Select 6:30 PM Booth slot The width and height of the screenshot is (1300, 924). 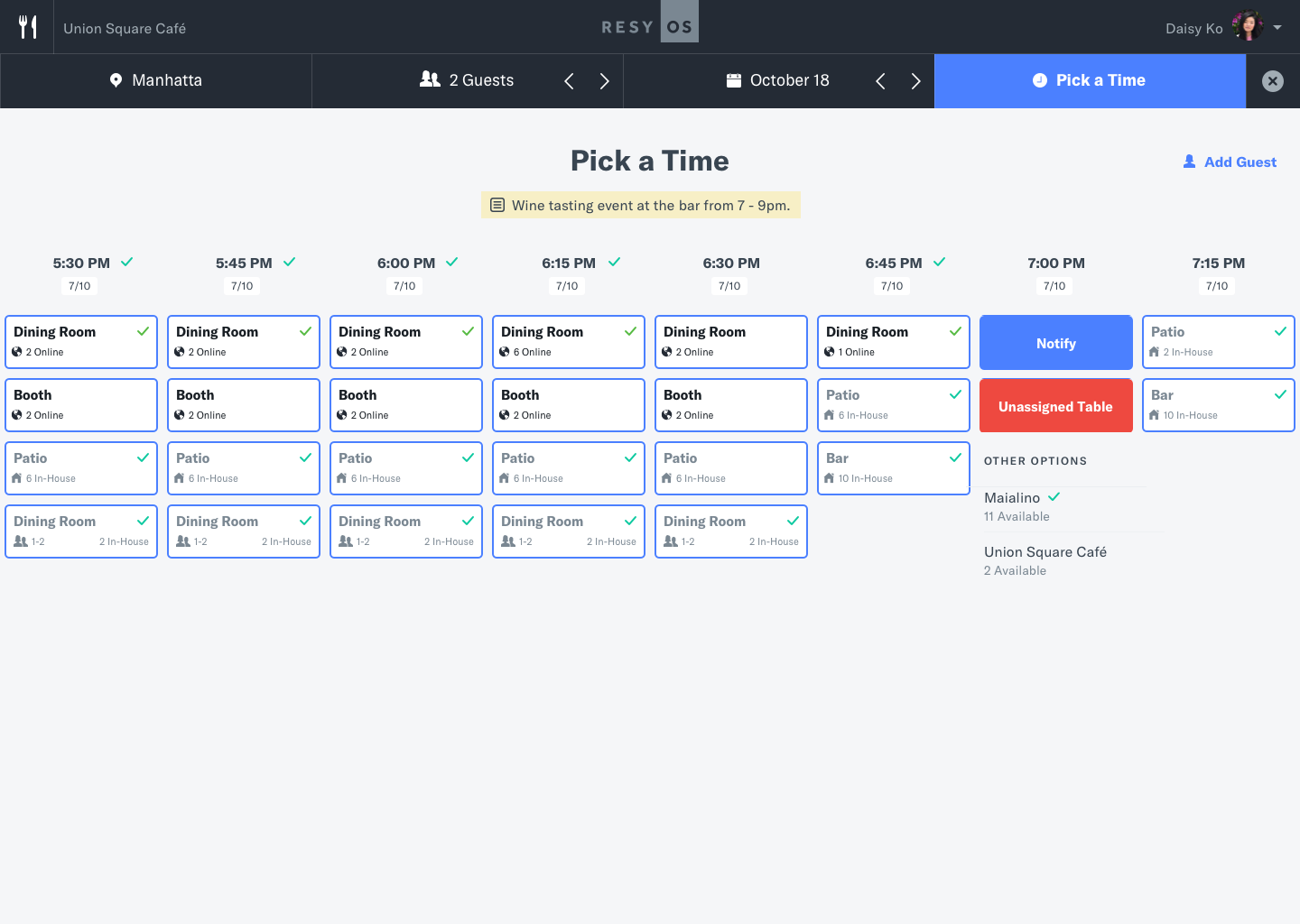tap(731, 405)
